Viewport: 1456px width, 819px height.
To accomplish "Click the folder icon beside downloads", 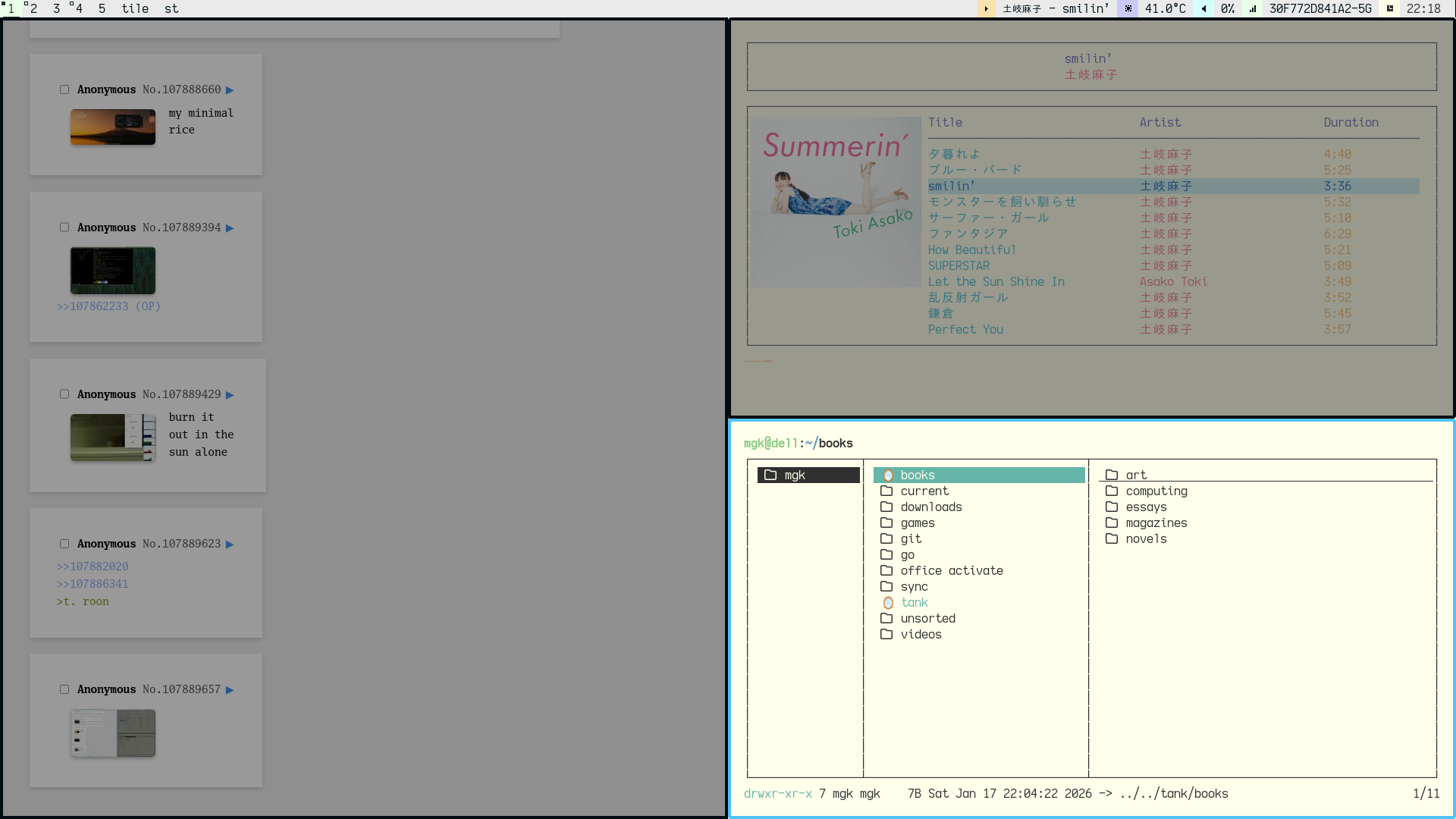I will [886, 507].
